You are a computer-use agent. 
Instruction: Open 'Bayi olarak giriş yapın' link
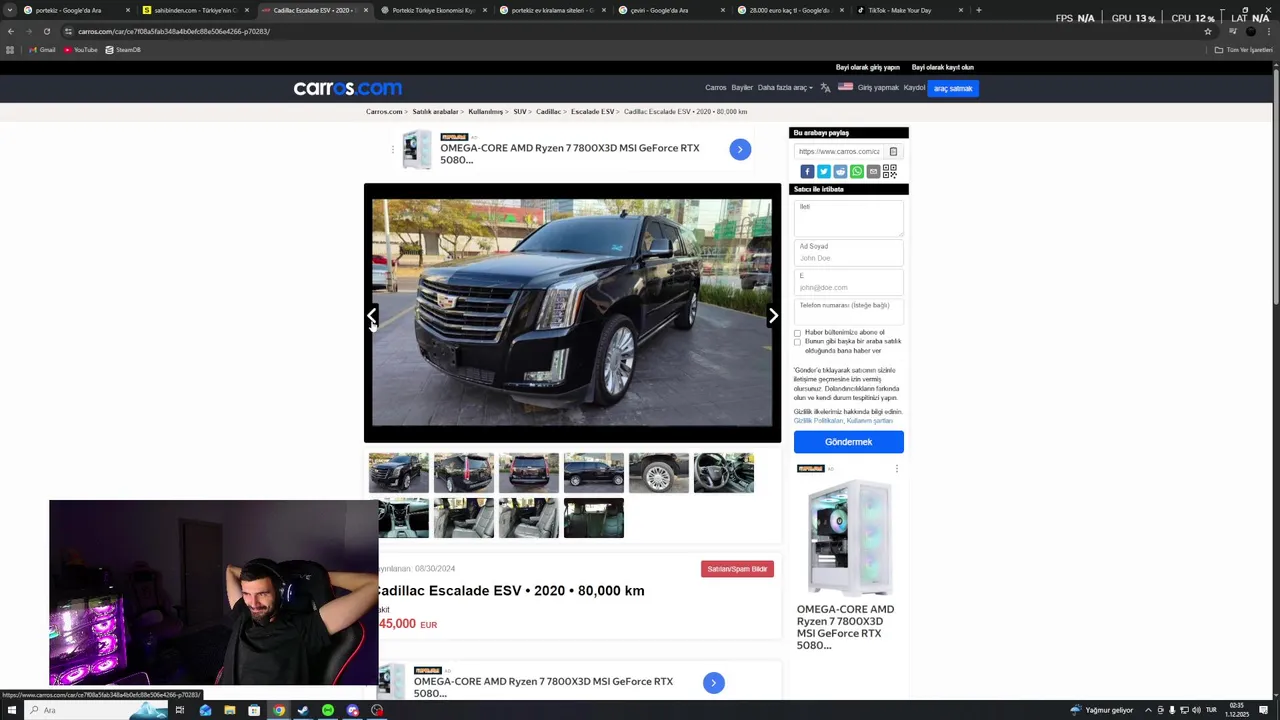click(x=867, y=67)
